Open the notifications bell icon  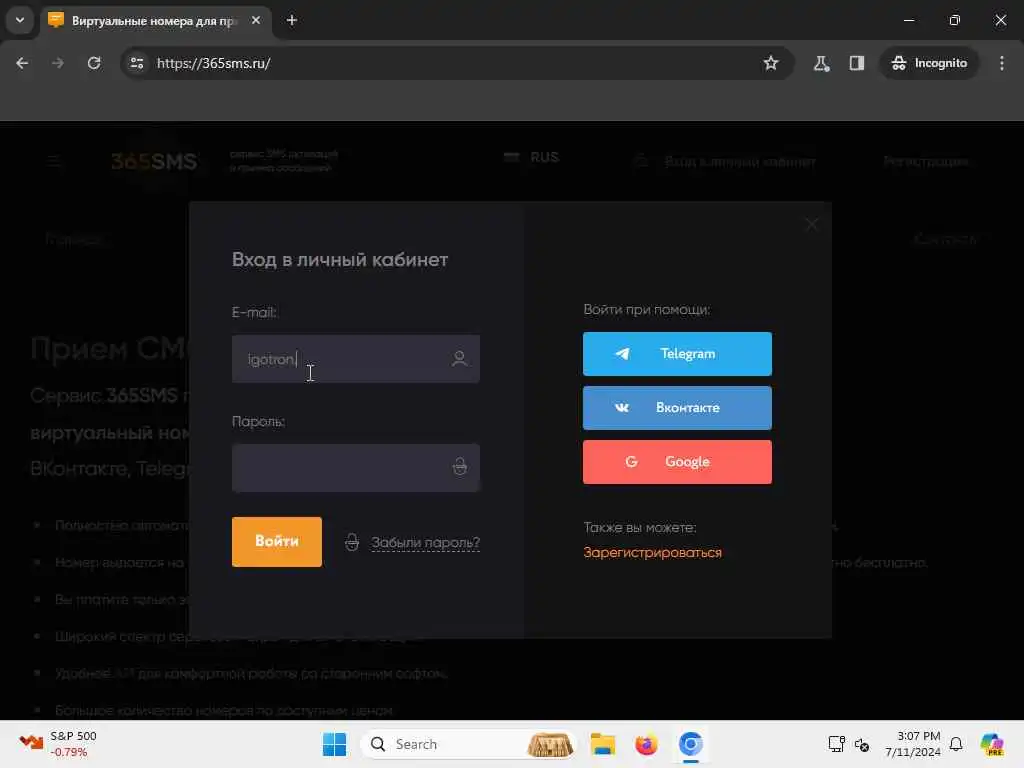[956, 744]
